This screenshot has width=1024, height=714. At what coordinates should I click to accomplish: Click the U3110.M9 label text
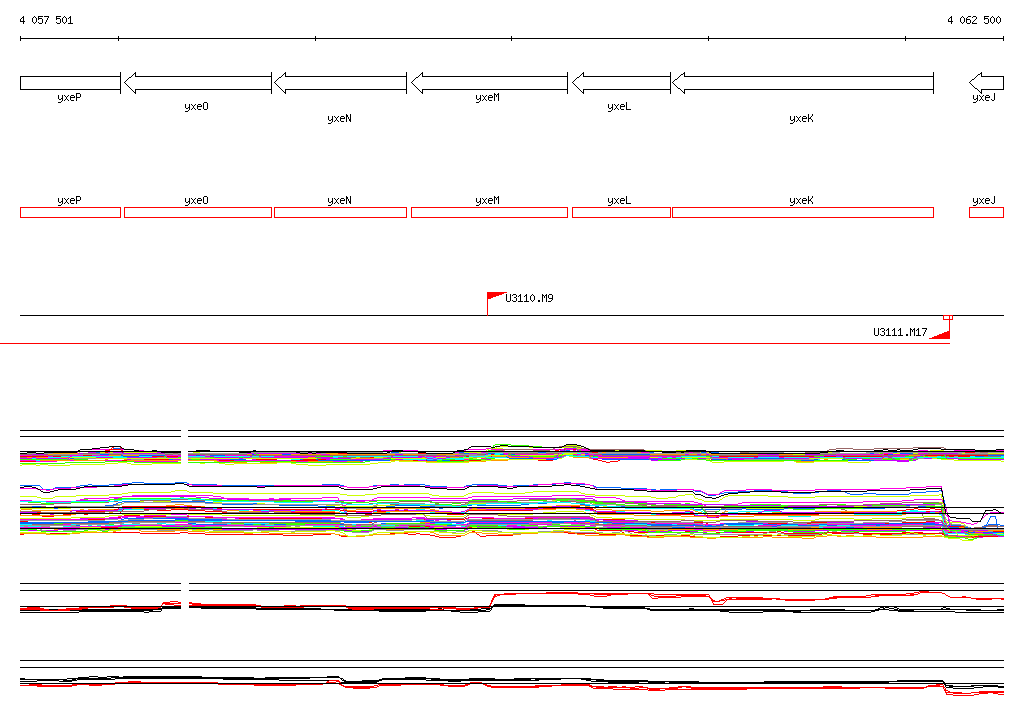[529, 299]
